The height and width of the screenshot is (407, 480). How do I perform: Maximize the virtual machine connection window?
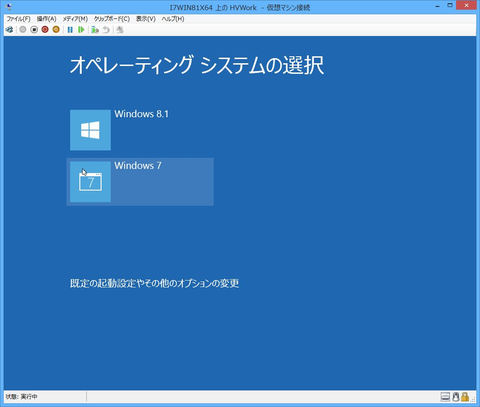(450, 5)
